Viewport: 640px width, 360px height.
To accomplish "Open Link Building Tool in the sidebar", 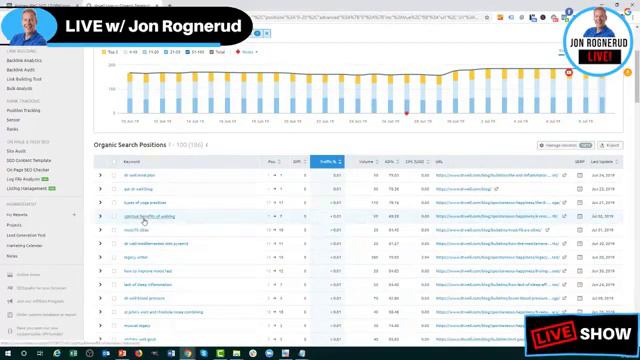I will [24, 79].
